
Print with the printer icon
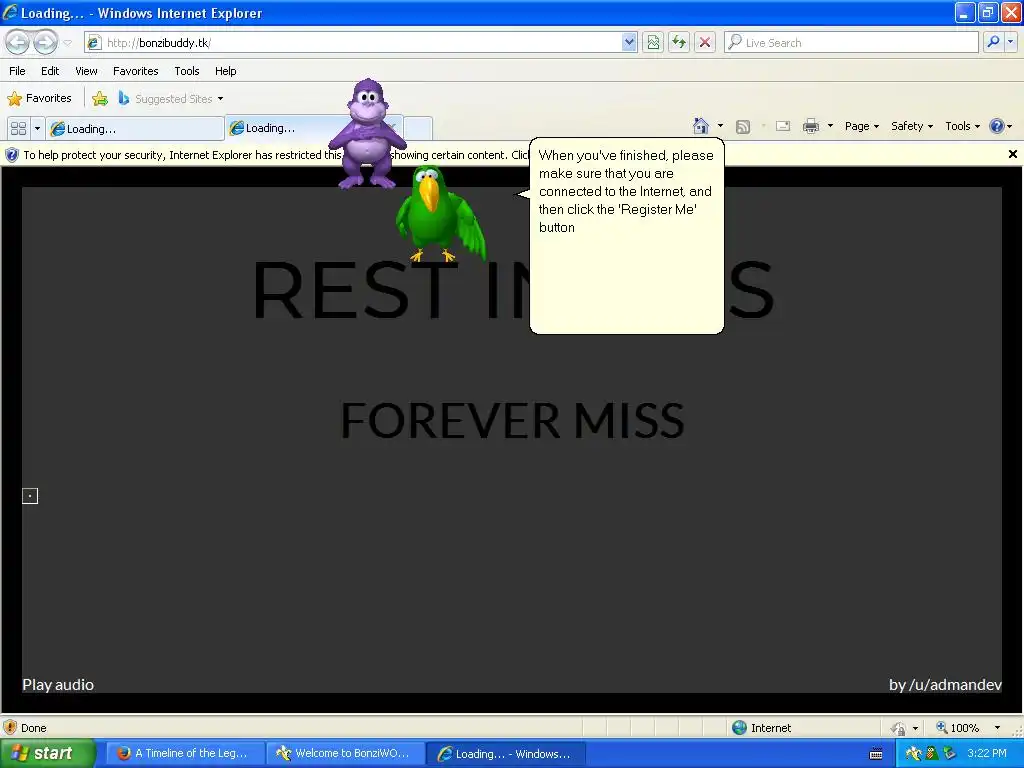pos(810,126)
